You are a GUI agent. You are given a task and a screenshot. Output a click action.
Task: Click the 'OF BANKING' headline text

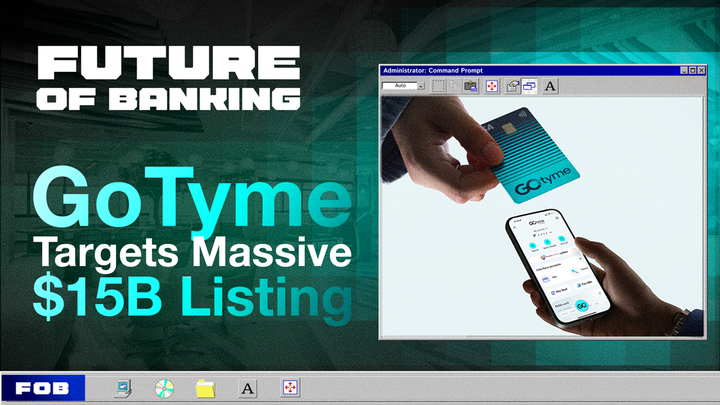tap(169, 99)
